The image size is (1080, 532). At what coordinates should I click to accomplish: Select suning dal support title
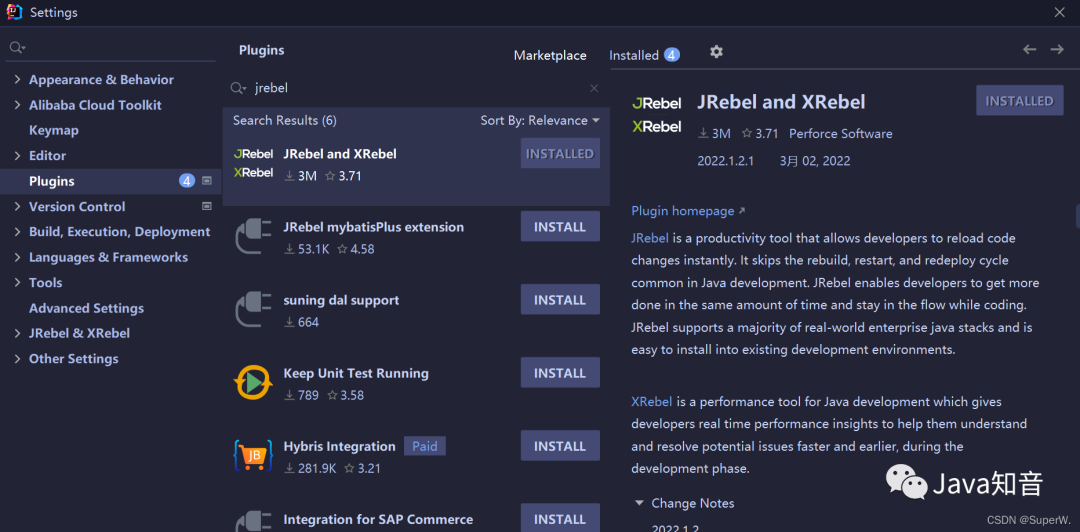[341, 300]
